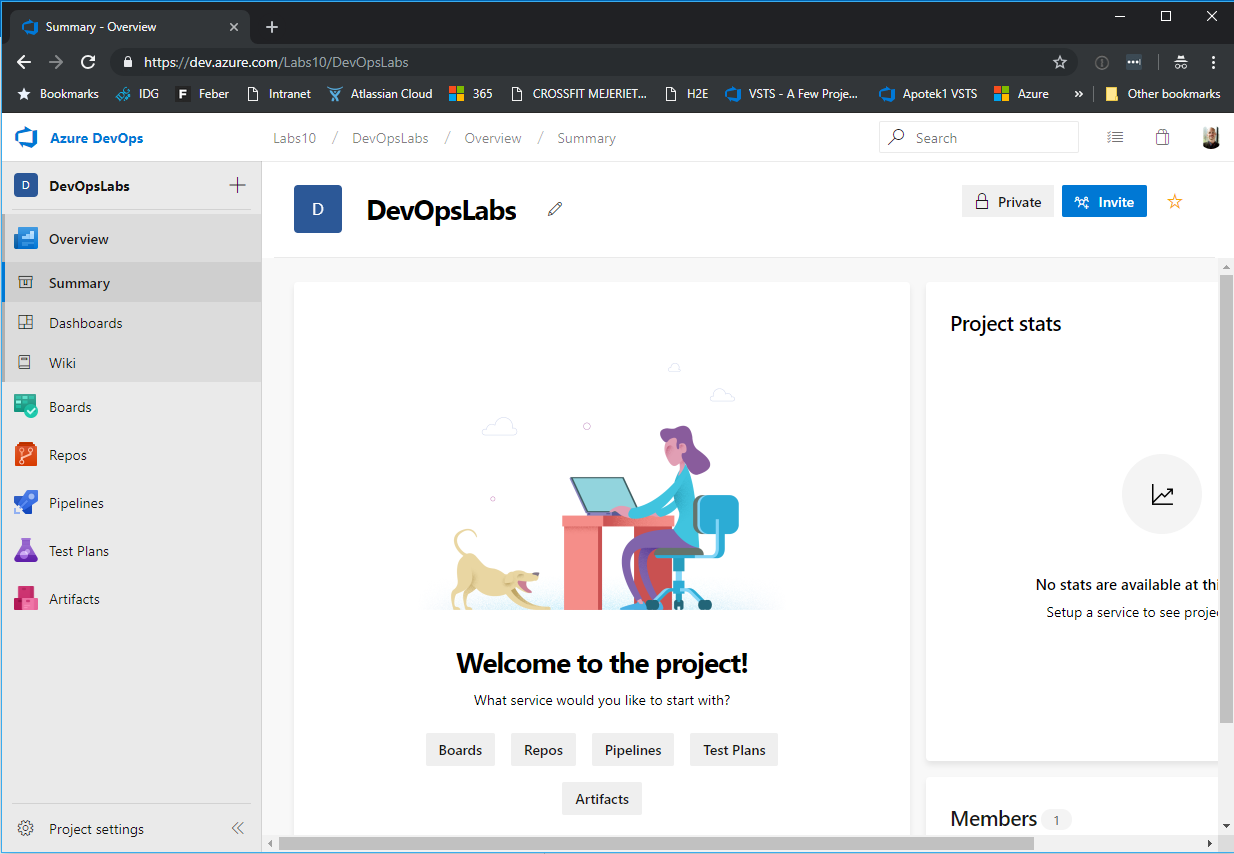
Task: Click the Artifacts icon in sidebar
Action: point(26,599)
